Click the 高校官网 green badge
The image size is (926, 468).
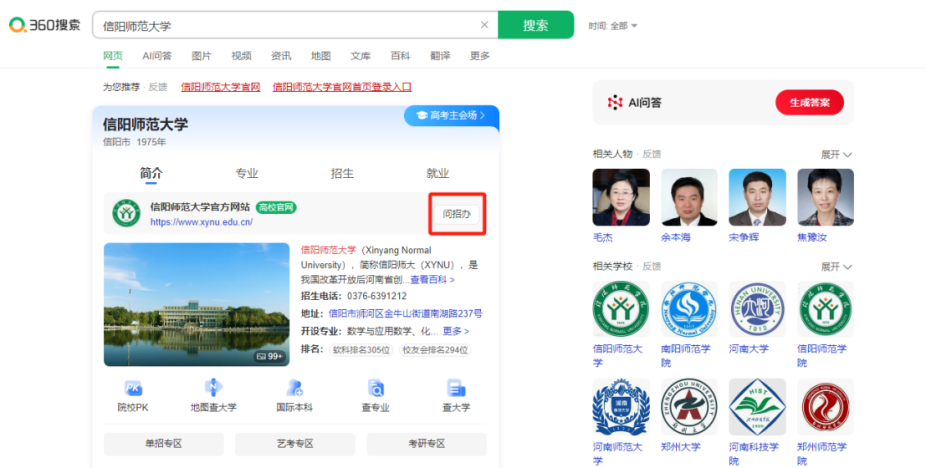(276, 207)
